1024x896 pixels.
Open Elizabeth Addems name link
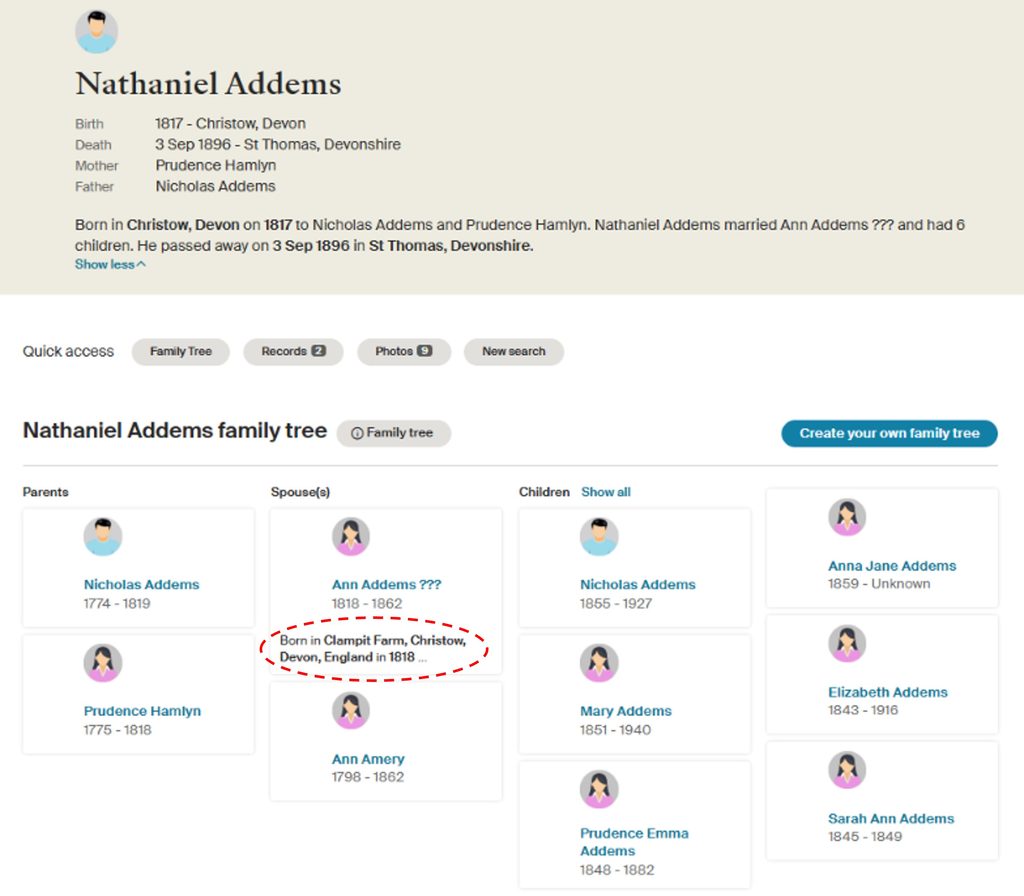888,692
